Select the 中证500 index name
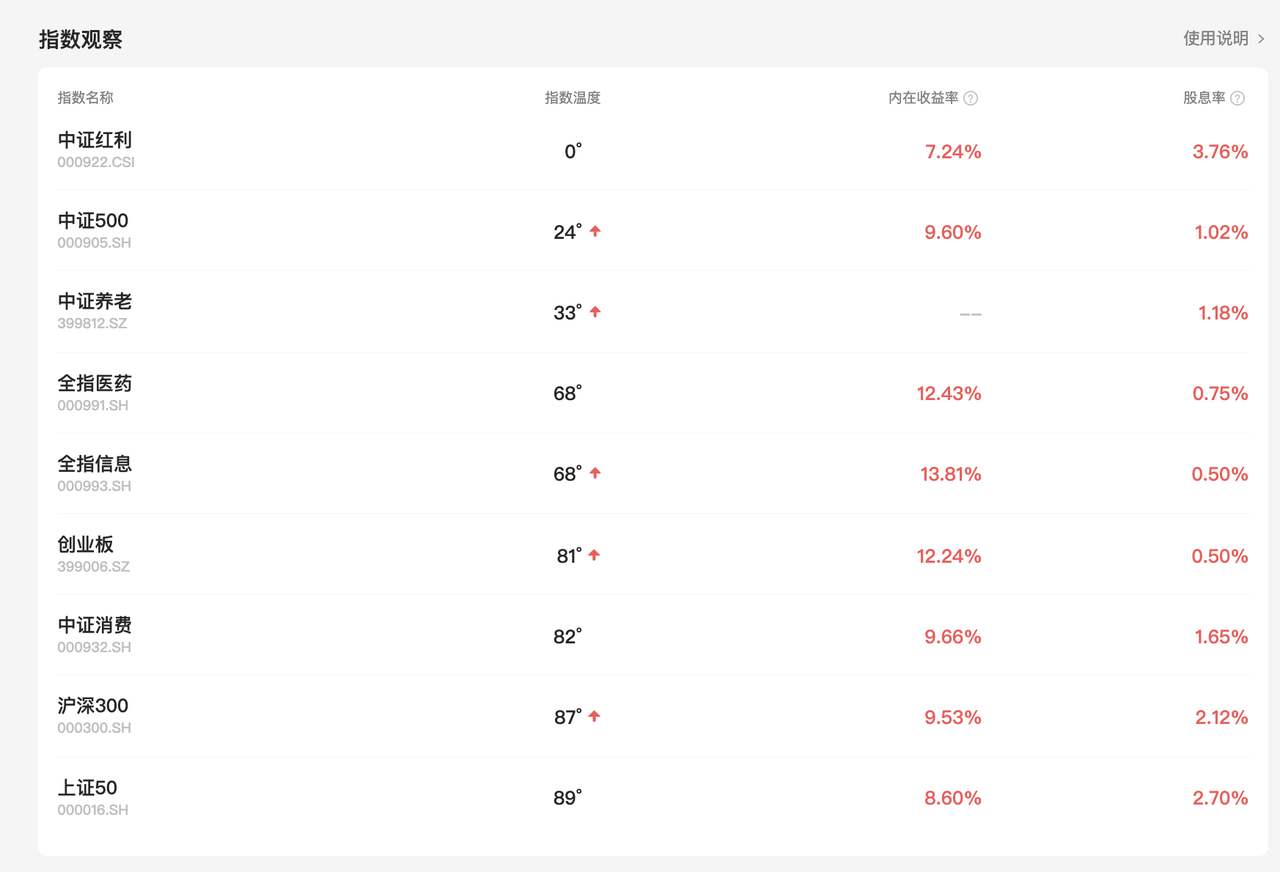Screen dimensions: 1280x872 93,221
